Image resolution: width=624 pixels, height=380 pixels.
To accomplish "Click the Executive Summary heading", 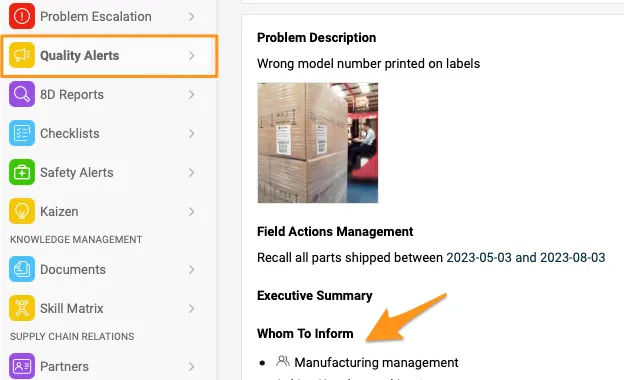I will click(315, 296).
